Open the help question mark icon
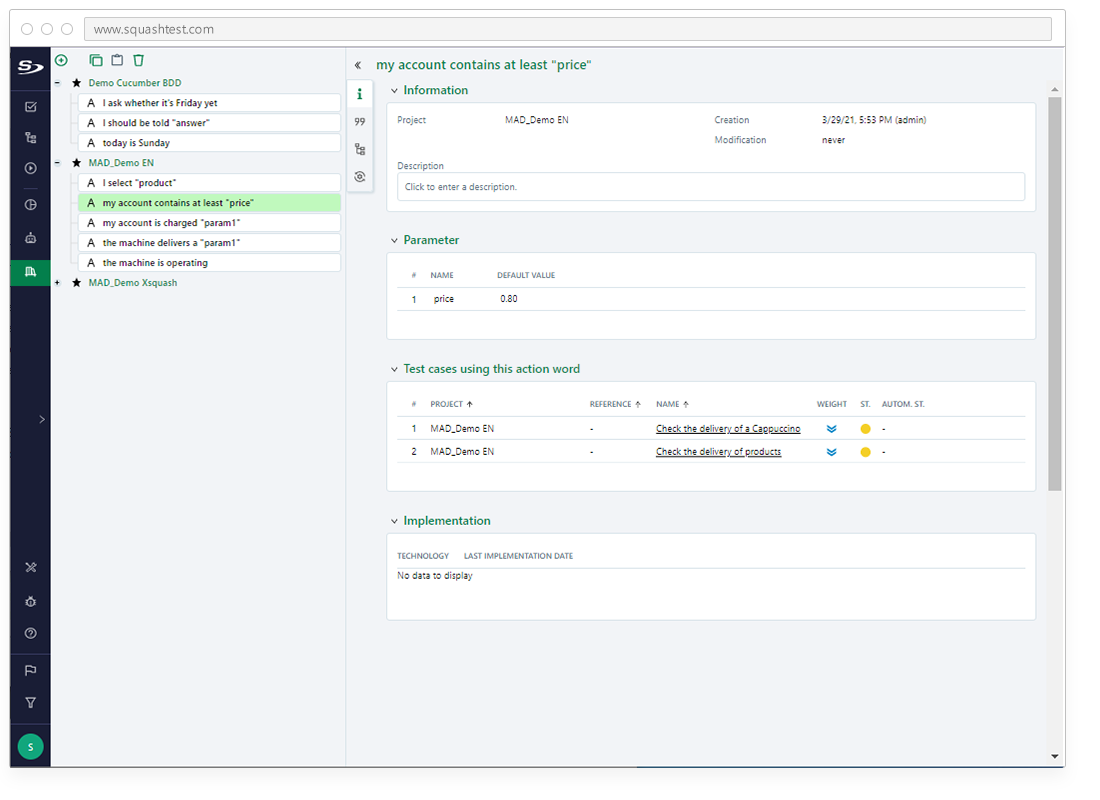The image size is (1100, 800). pyautogui.click(x=31, y=633)
